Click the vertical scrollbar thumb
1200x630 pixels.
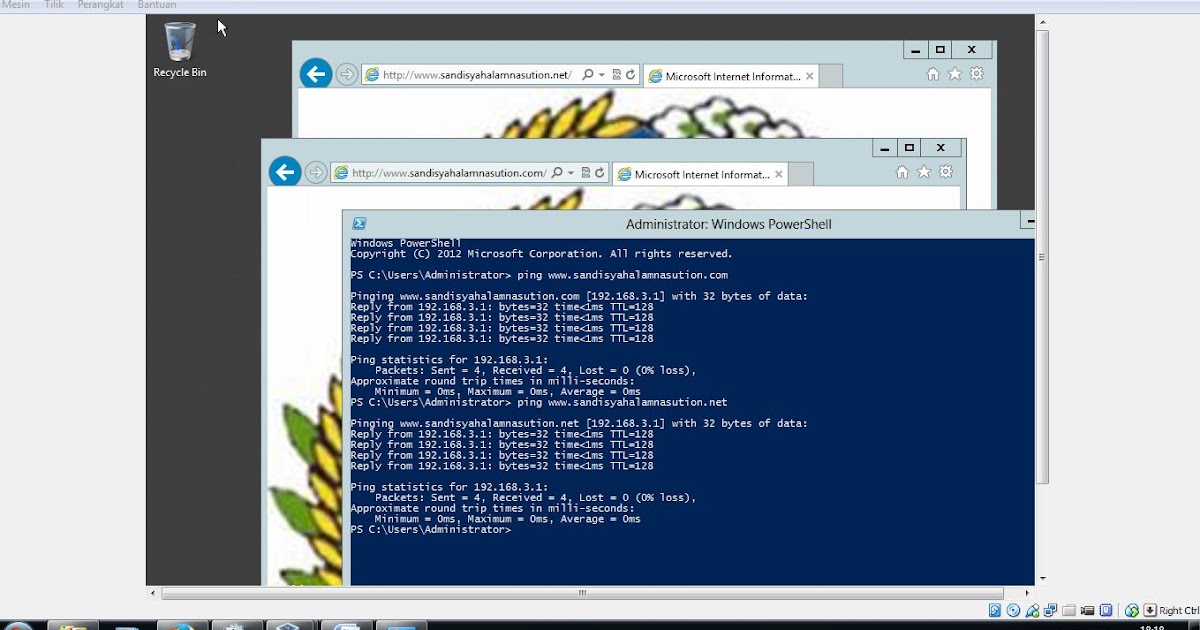point(1043,257)
